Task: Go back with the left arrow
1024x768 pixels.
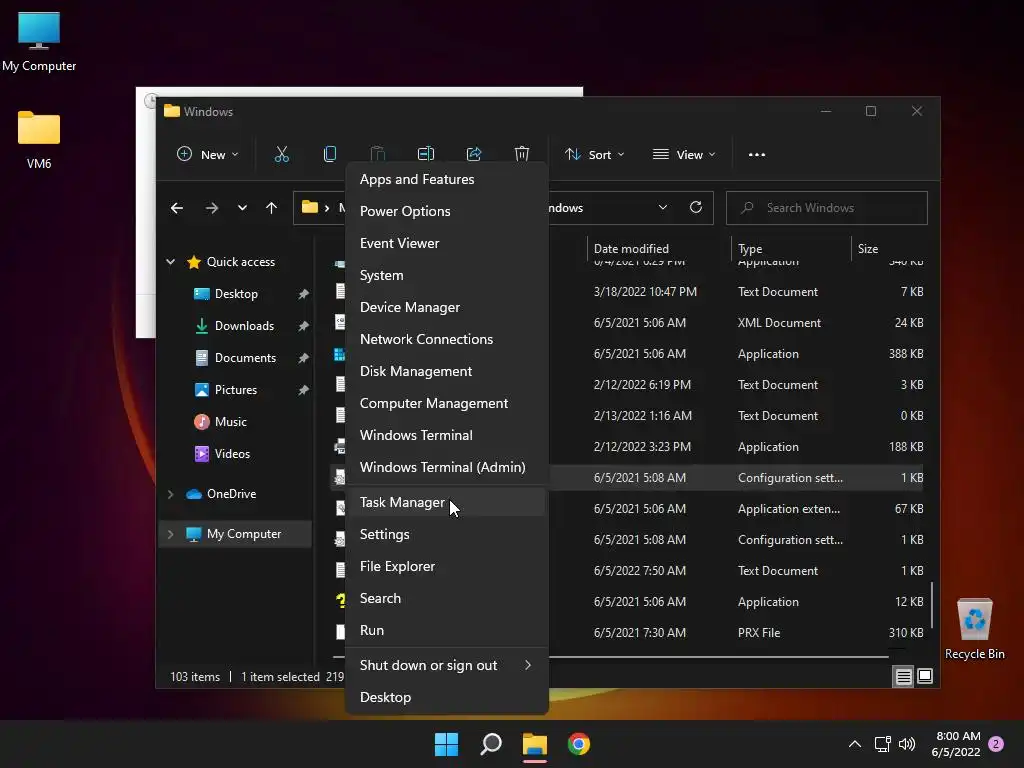Action: point(177,208)
